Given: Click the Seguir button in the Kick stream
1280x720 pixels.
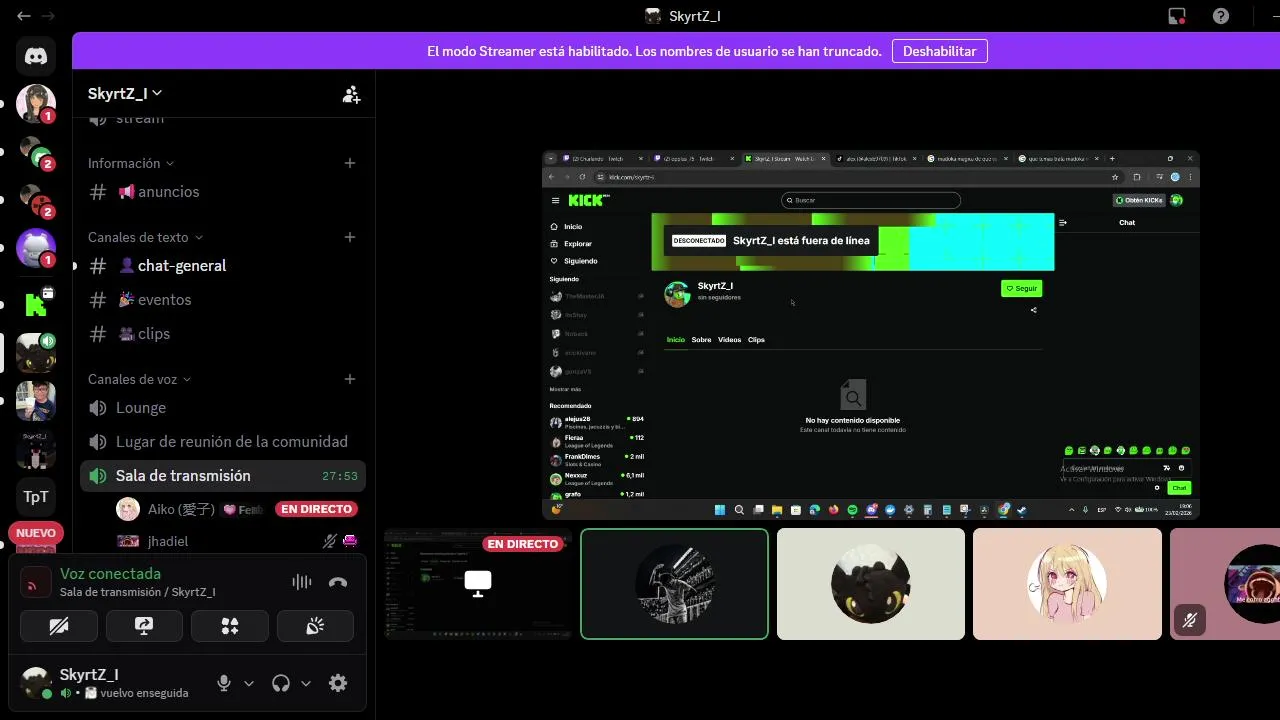Looking at the screenshot, I should coord(1021,288).
